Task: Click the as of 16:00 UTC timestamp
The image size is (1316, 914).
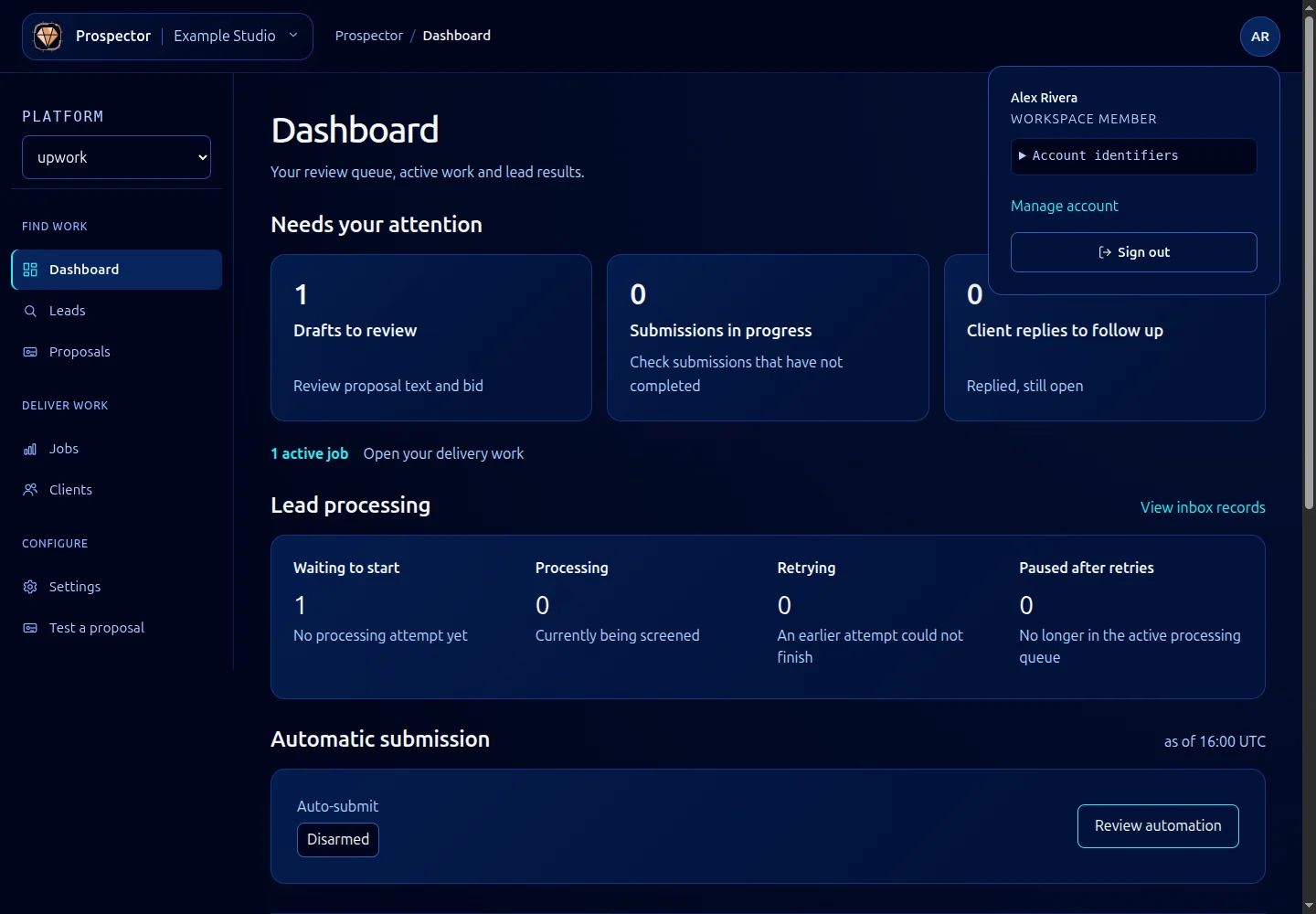Action: click(x=1215, y=741)
